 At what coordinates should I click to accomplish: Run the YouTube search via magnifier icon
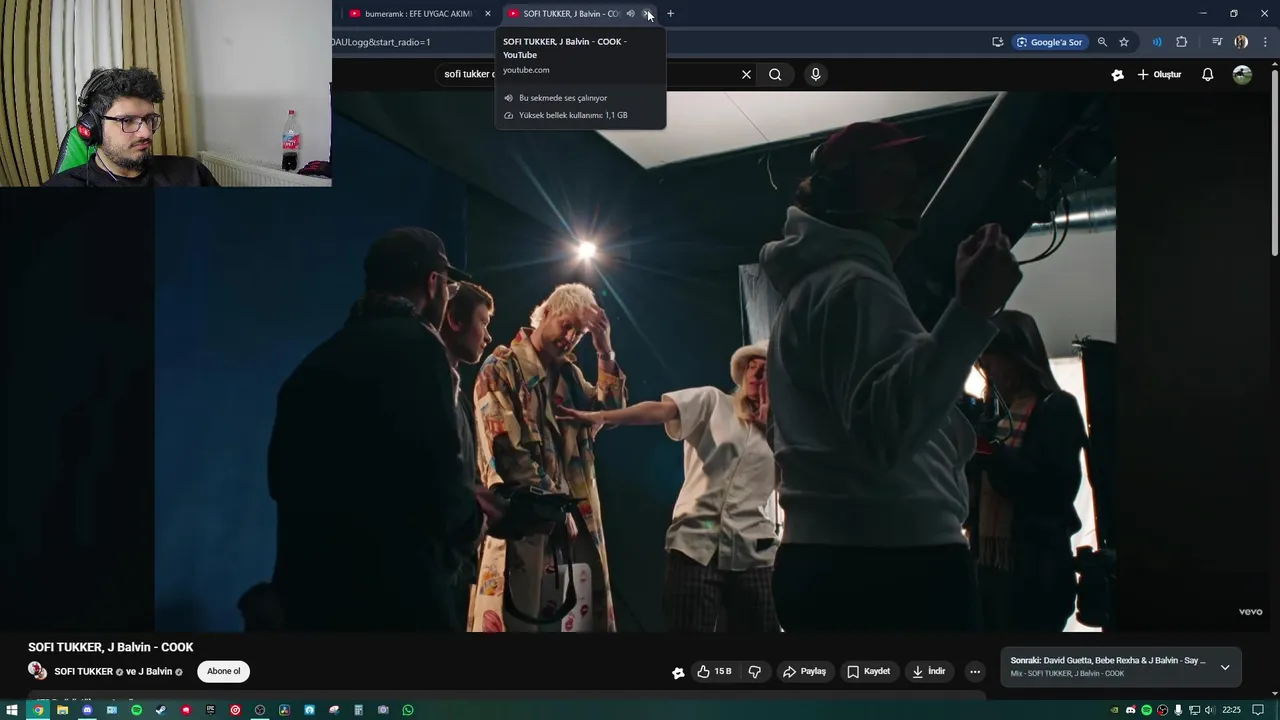pyautogui.click(x=775, y=74)
